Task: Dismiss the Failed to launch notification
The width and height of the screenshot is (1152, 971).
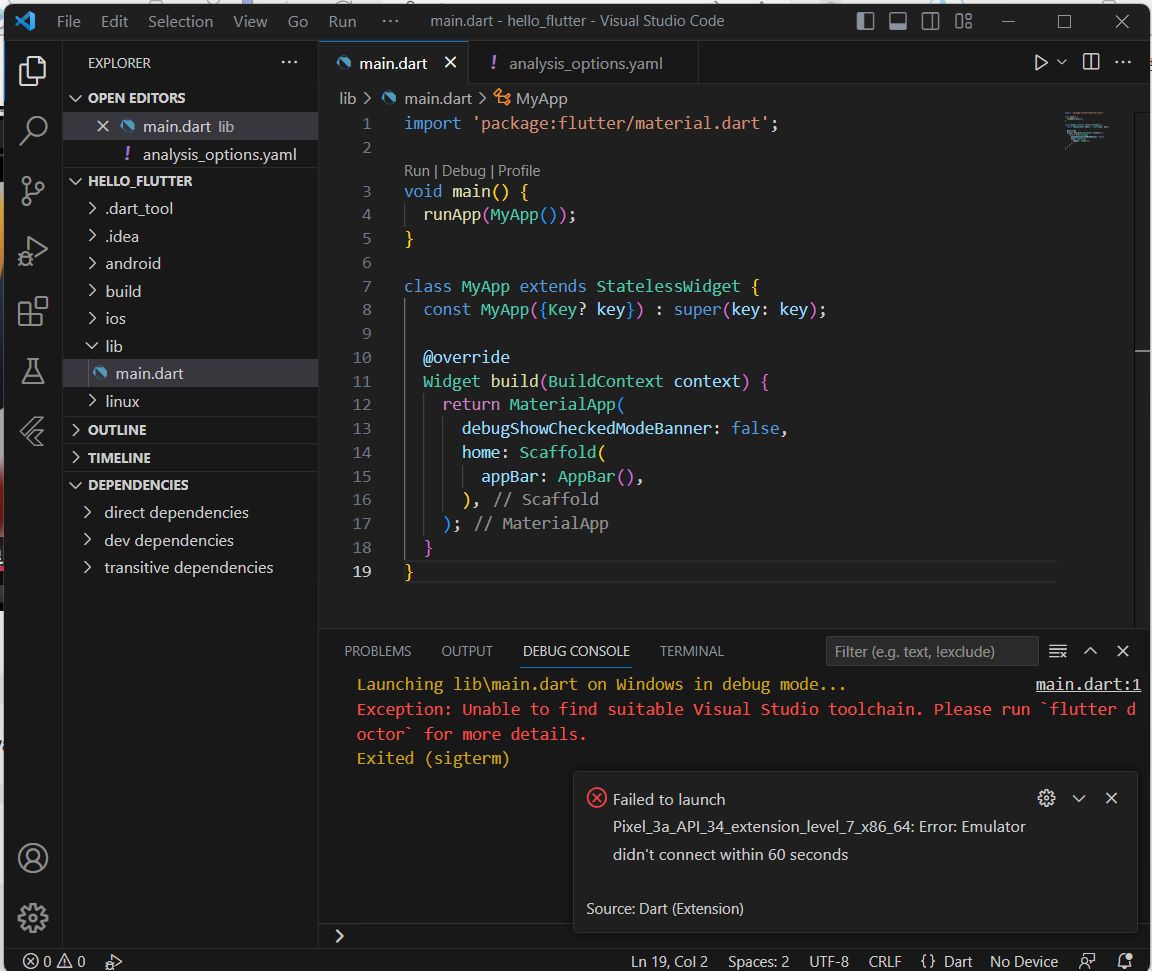Action: pyautogui.click(x=1111, y=798)
